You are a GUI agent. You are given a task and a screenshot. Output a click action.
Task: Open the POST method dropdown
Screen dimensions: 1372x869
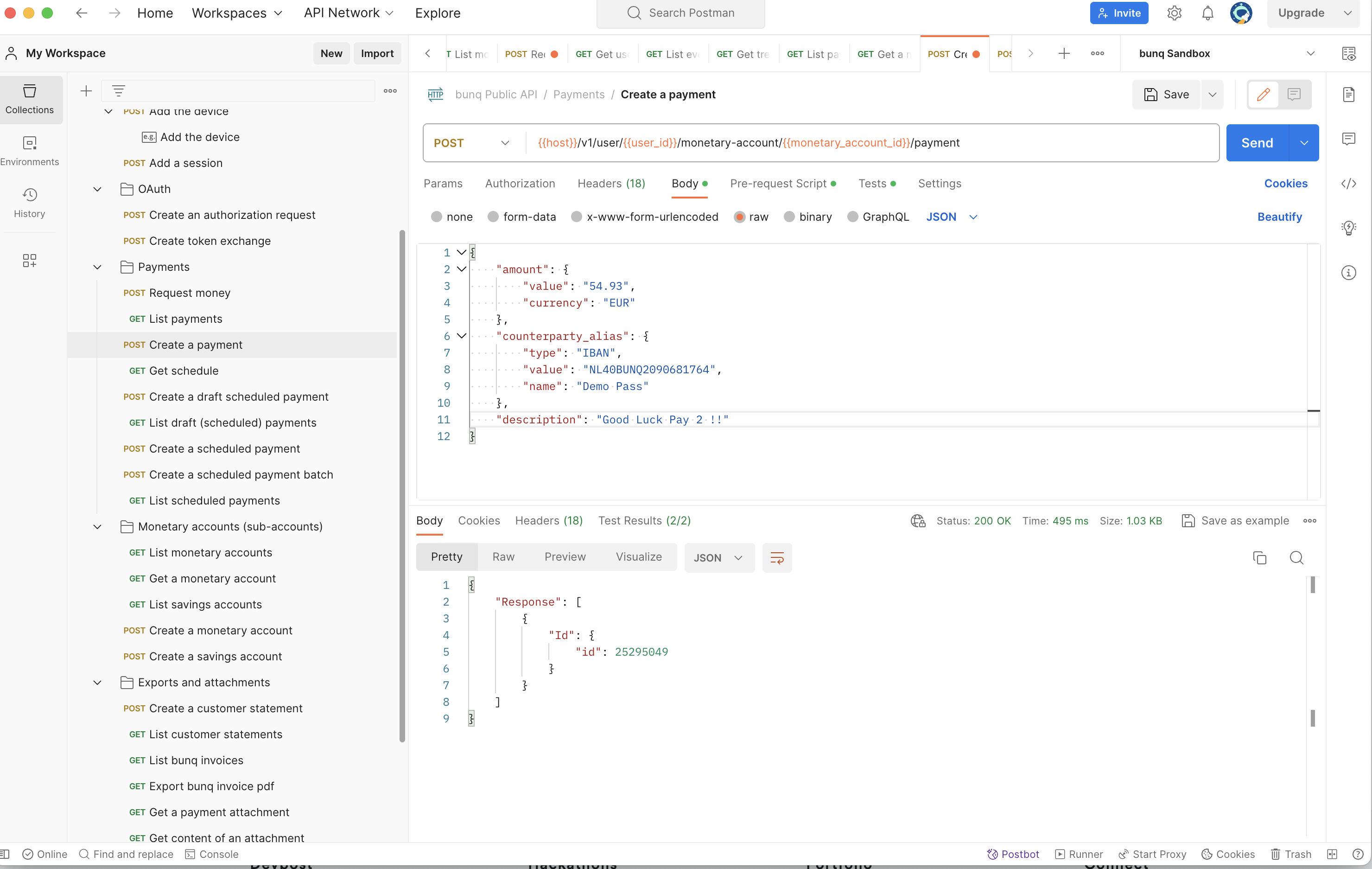point(472,143)
